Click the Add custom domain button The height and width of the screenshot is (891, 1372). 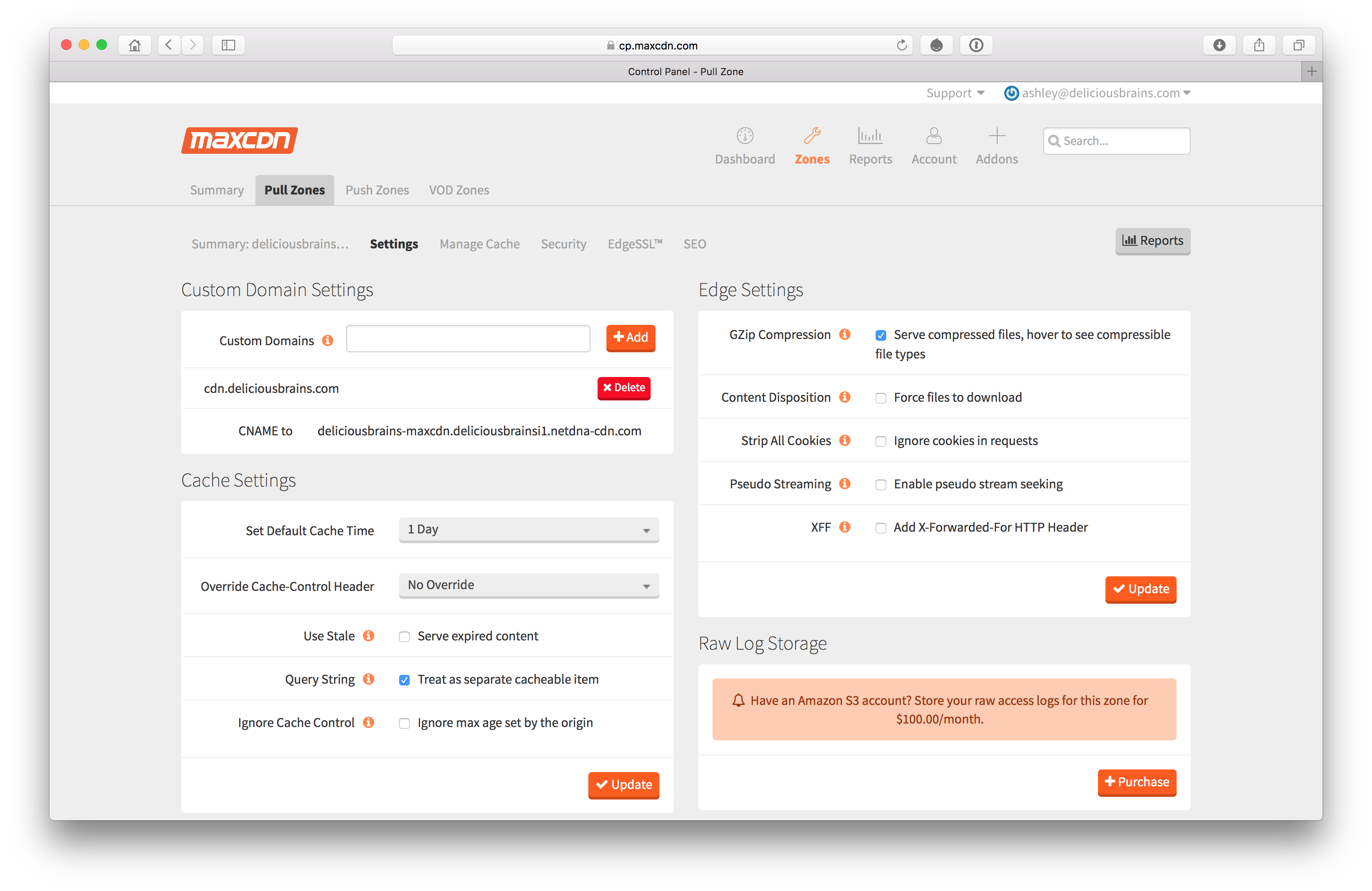630,338
